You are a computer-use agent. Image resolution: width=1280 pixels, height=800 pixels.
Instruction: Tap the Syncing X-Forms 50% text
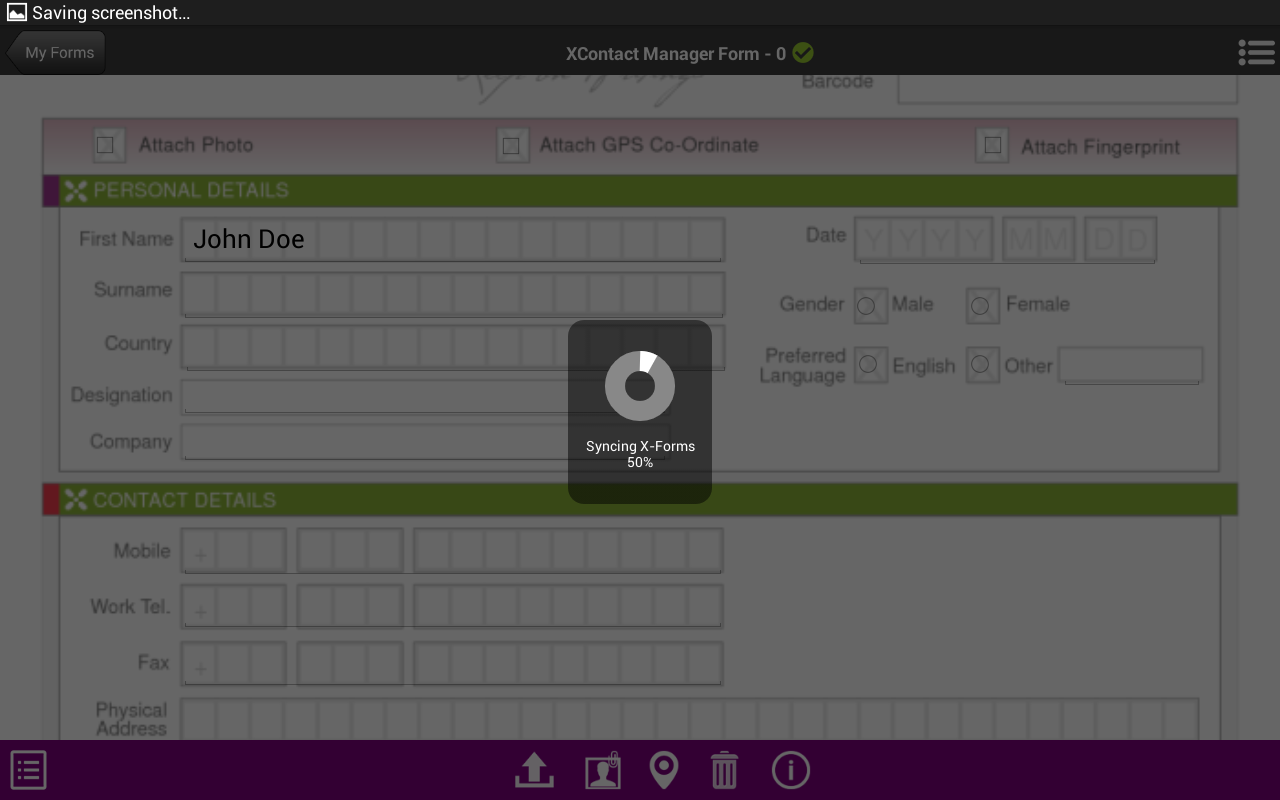pos(640,454)
